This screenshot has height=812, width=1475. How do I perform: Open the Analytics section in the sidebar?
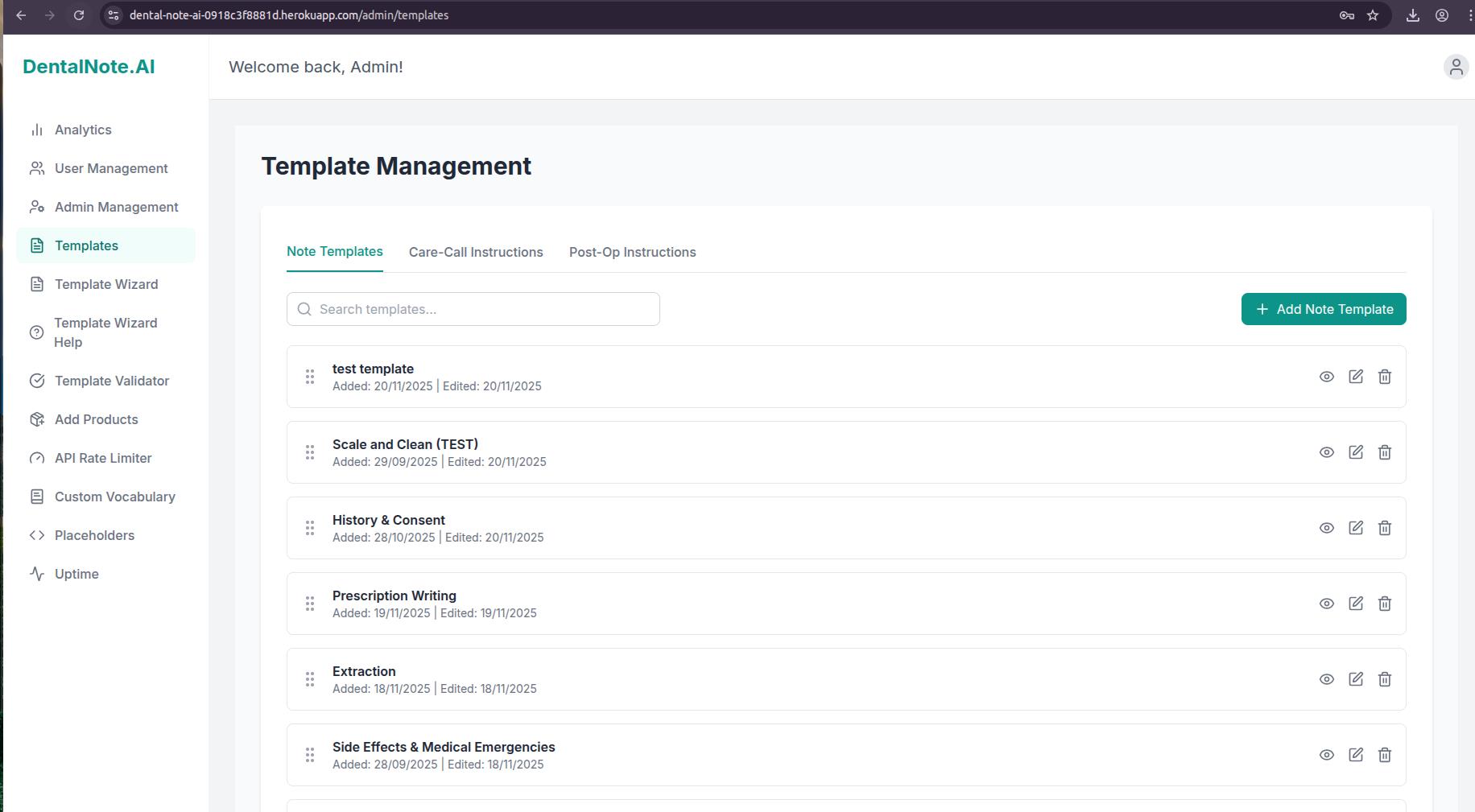[81, 130]
